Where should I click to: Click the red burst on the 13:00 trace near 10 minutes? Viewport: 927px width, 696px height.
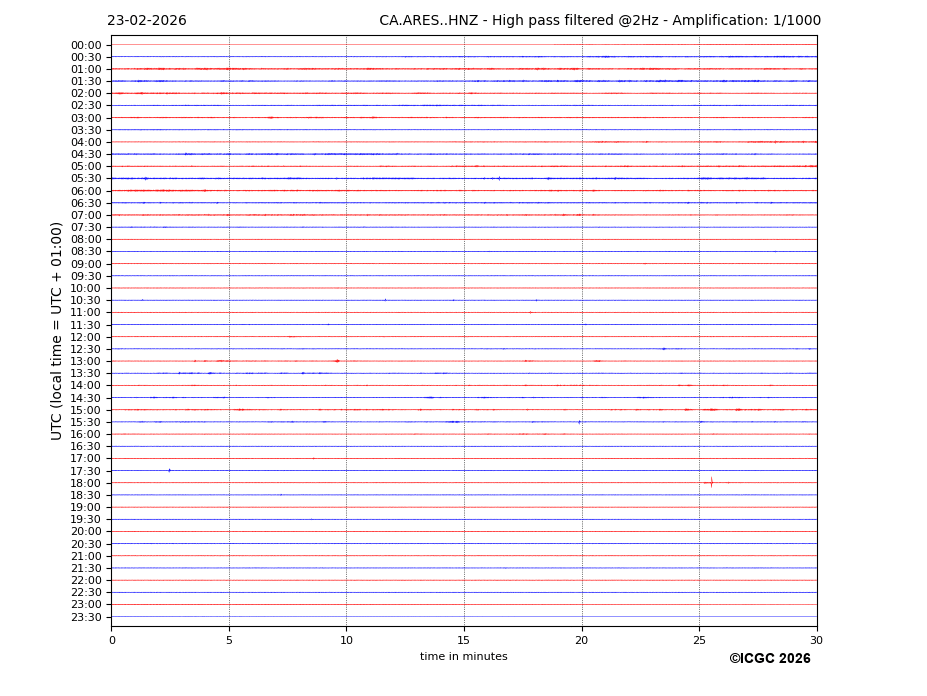pos(337,361)
